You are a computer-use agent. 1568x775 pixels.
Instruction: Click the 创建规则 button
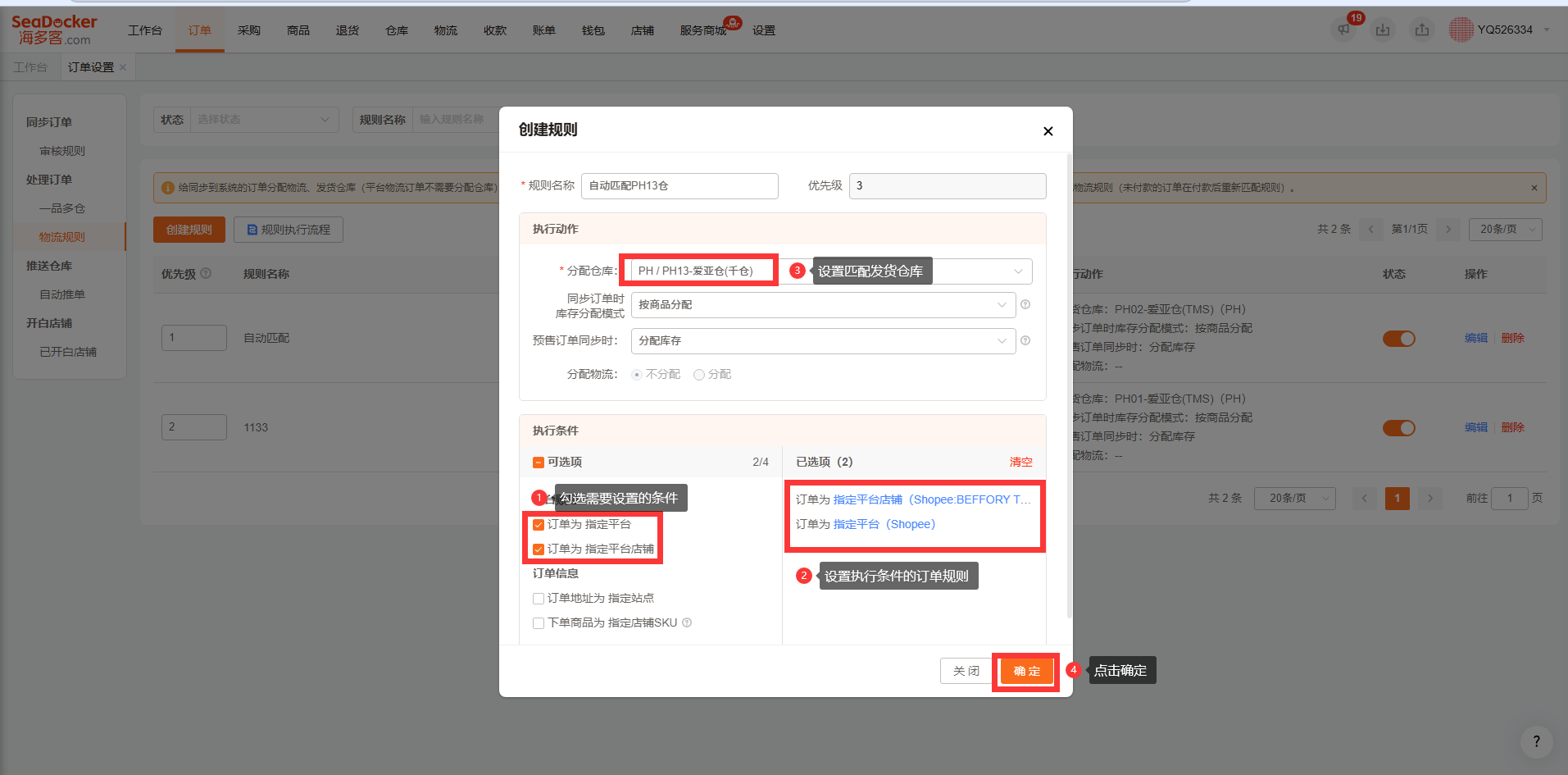click(189, 230)
